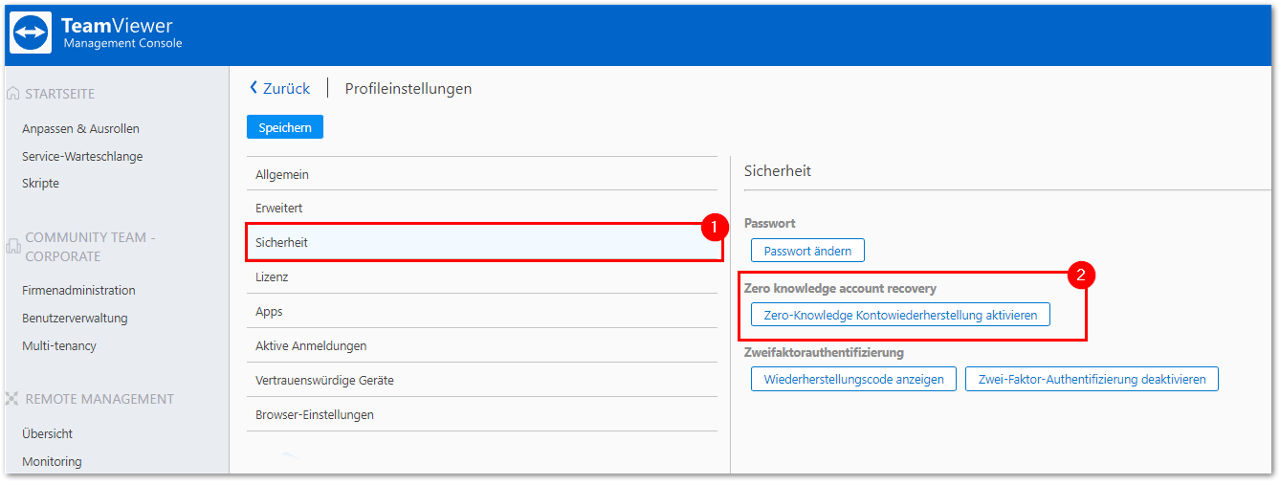The height and width of the screenshot is (483, 1280).
Task: Click the Startseite home icon
Action: click(x=13, y=94)
